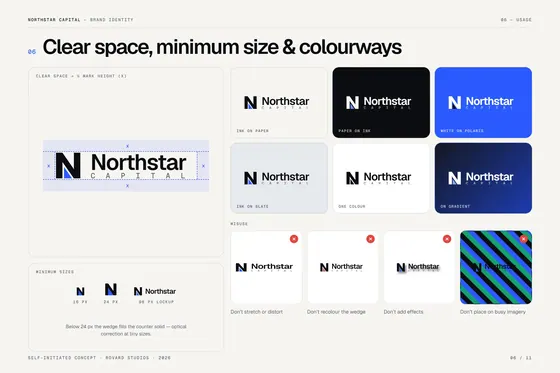Select the blurred shadow-effect Northstar logo
The image size is (560, 373).
click(418, 267)
